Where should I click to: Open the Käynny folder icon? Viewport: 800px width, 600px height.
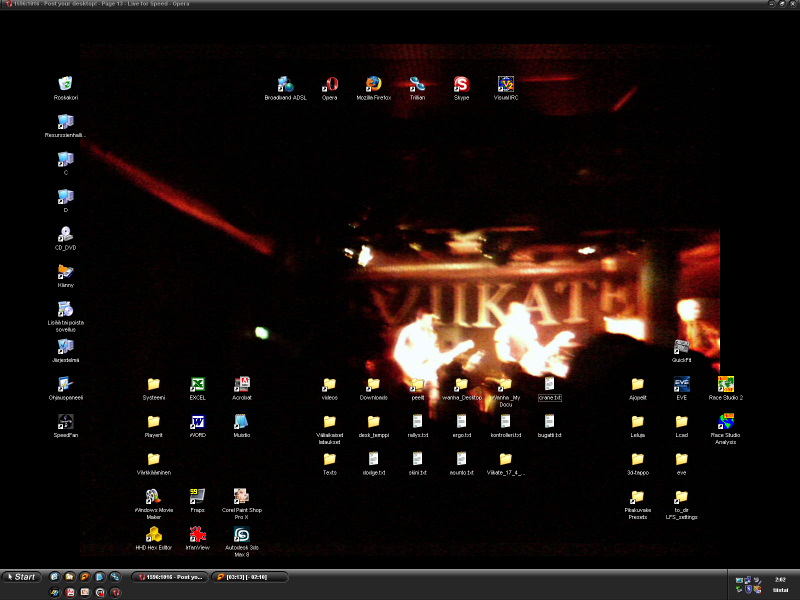[x=65, y=275]
